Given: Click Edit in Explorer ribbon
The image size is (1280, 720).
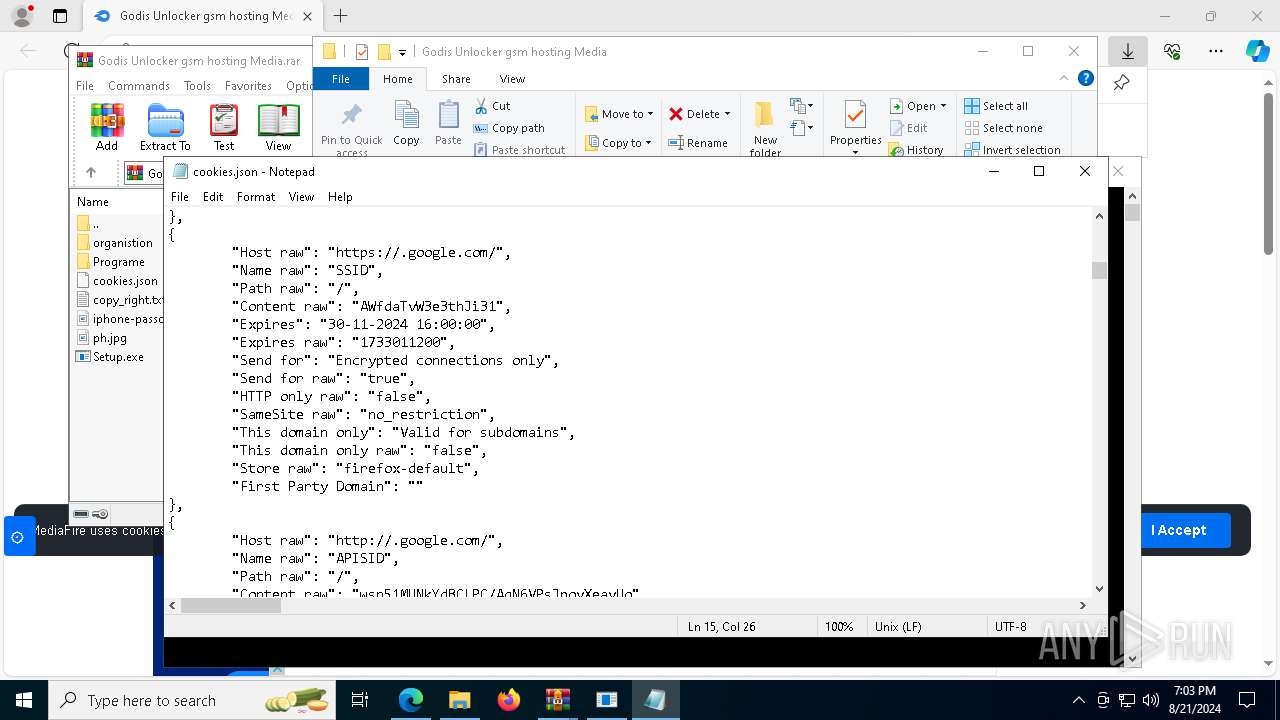Looking at the screenshot, I should point(909,128).
